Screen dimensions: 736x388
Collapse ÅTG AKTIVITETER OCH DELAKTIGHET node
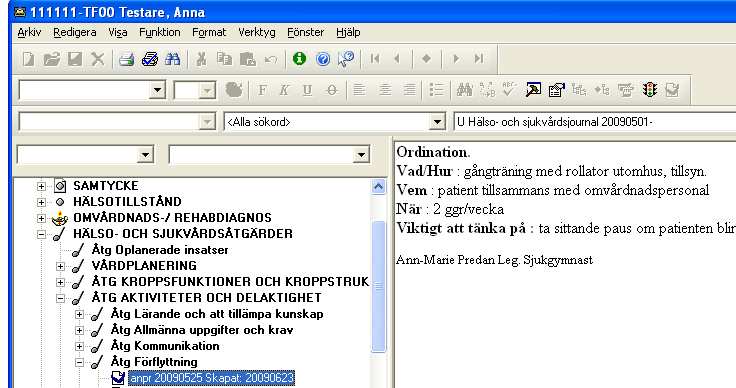tap(60, 298)
